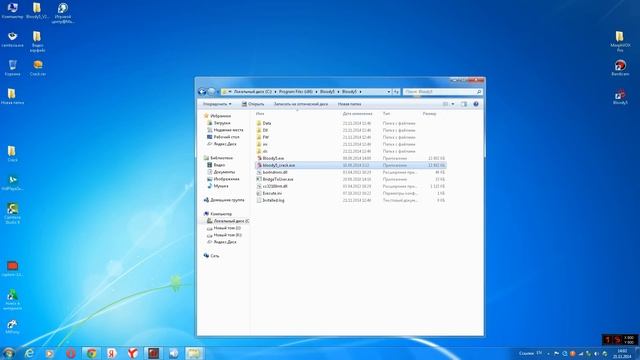The height and width of the screenshot is (360, 640).
Task: Select the Execute.ini file
Action: point(272,193)
